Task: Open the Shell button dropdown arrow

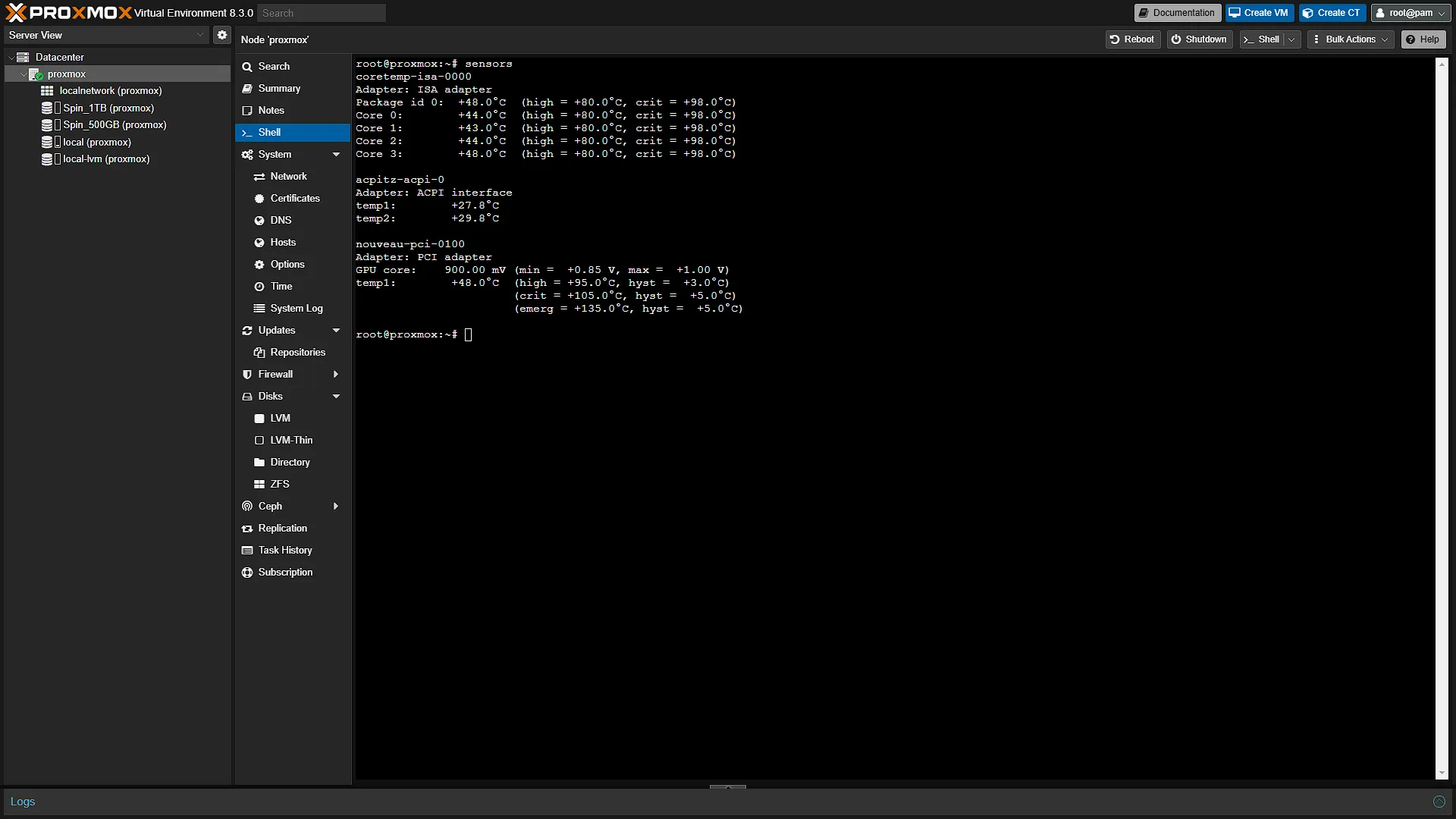Action: 1292,39
